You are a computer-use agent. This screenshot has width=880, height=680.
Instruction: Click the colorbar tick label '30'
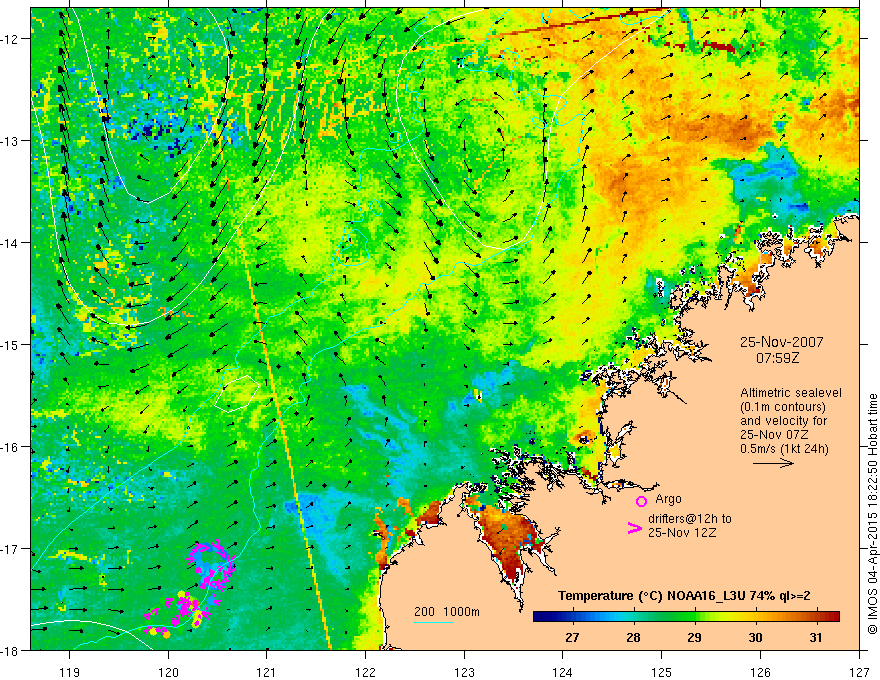(x=755, y=638)
